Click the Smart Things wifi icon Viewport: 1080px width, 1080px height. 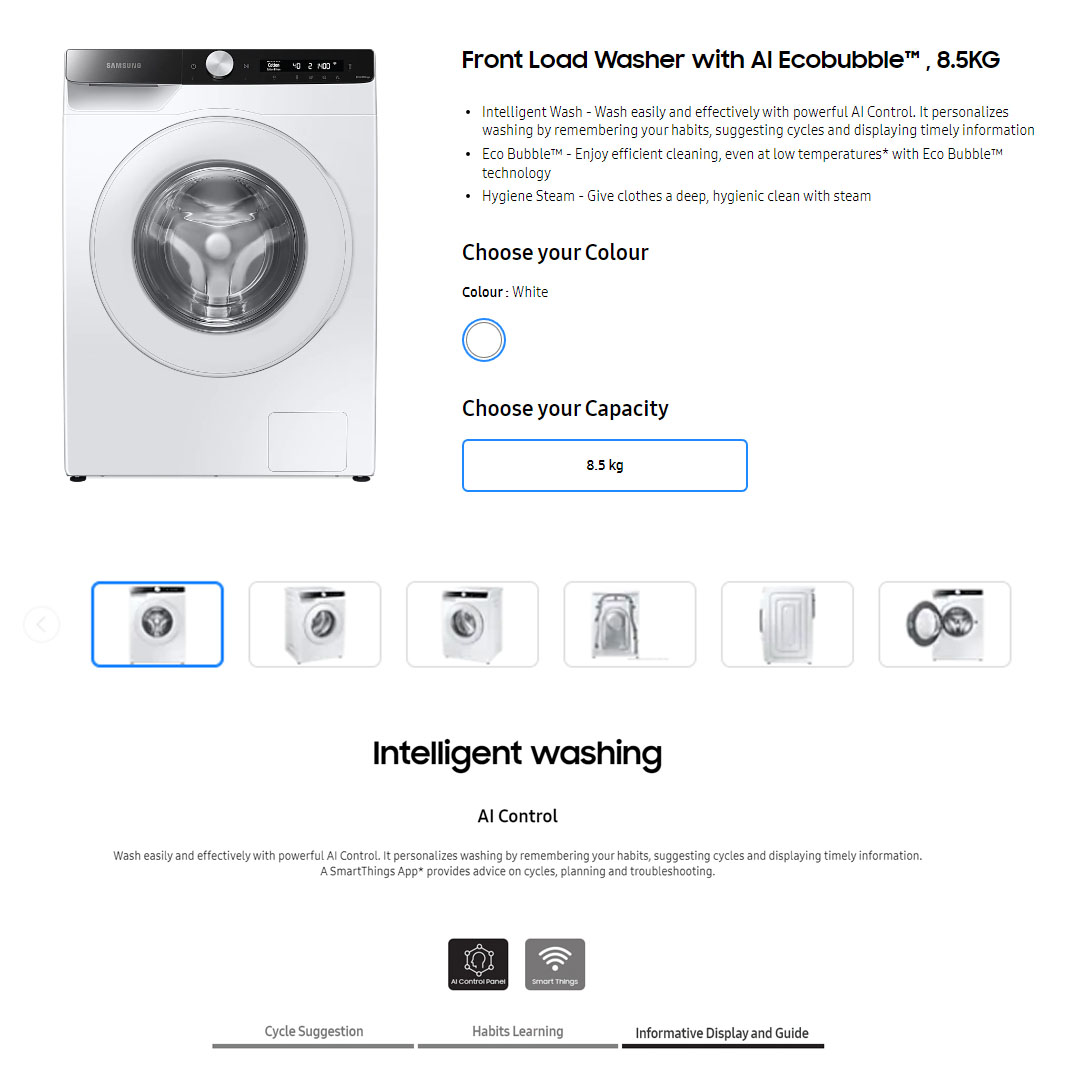[554, 964]
